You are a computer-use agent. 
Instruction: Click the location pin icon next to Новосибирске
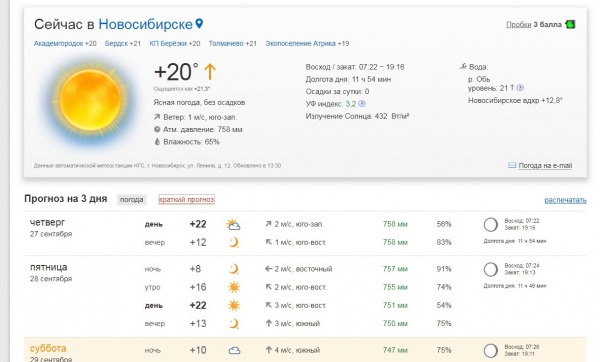(199, 24)
